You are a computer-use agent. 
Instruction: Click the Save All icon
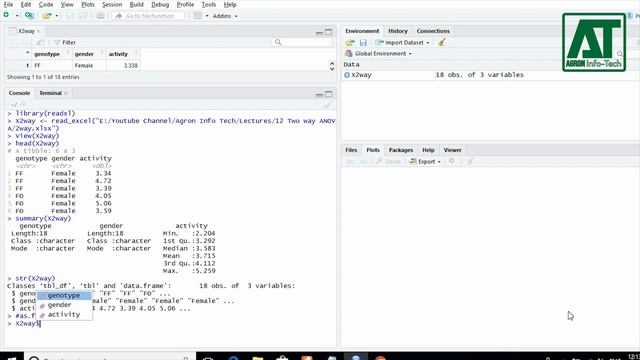83,16
